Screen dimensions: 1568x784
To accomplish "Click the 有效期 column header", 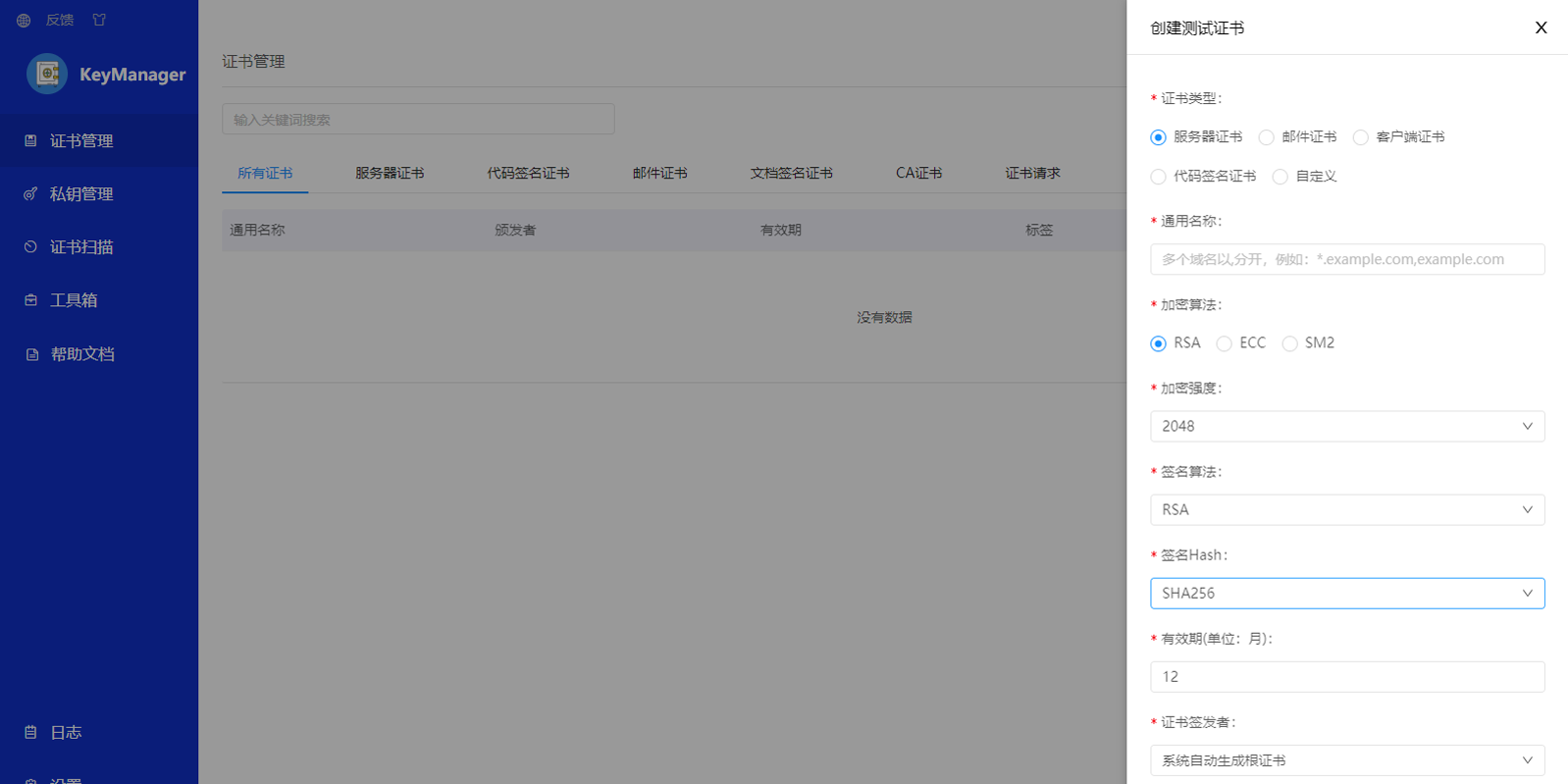I will [x=781, y=230].
